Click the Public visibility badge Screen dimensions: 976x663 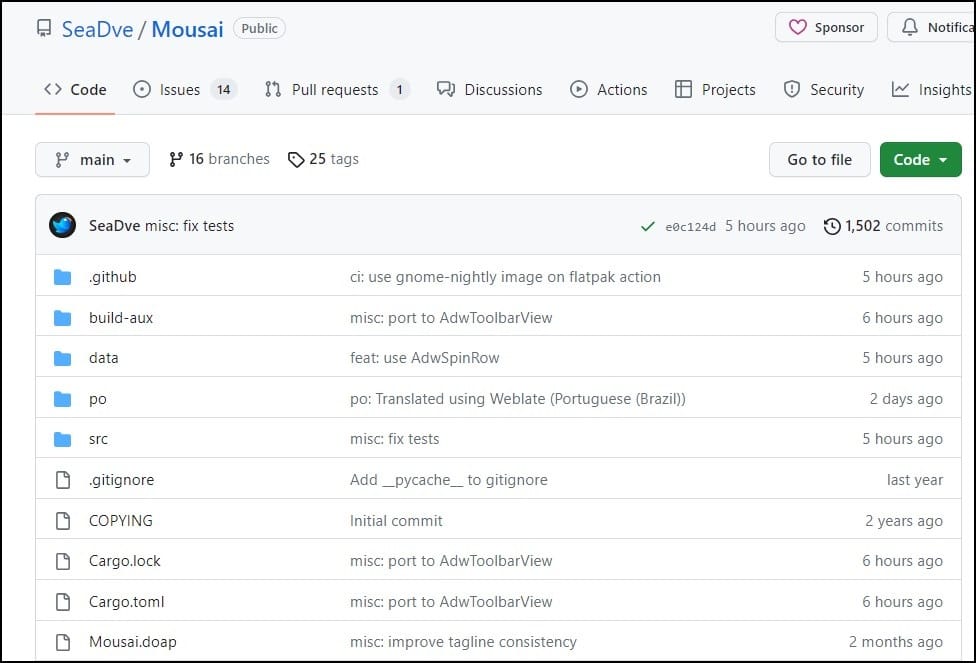259,28
